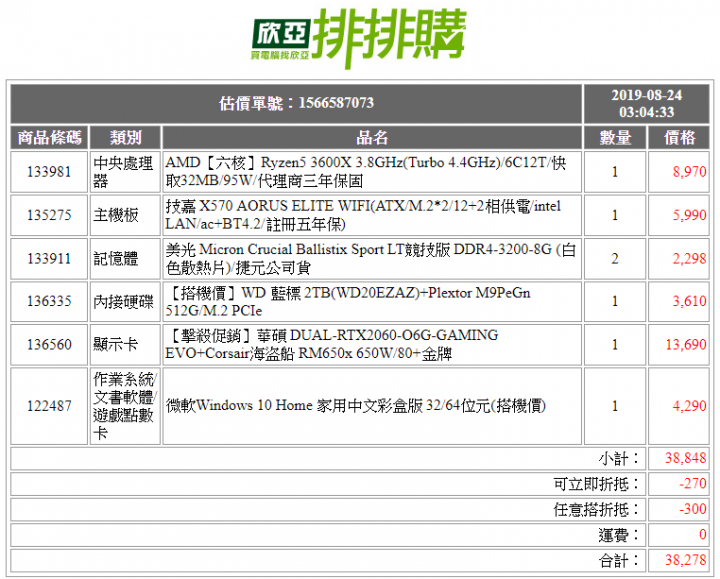This screenshot has height=579, width=720.
Task: Select the Micron Crucial Ballistix product name
Action: pyautogui.click(x=370, y=259)
